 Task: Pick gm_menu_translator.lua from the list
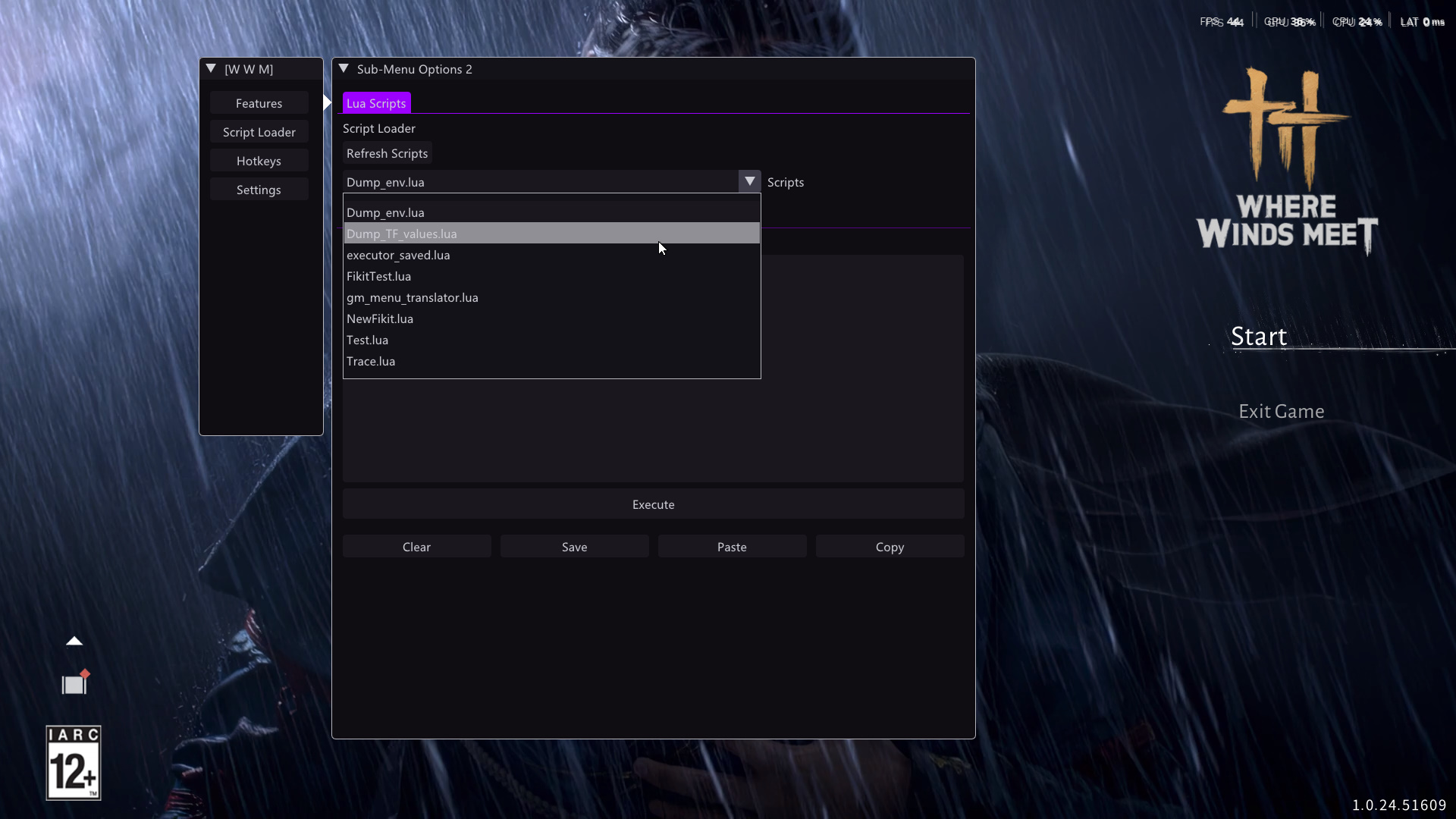tap(551, 297)
